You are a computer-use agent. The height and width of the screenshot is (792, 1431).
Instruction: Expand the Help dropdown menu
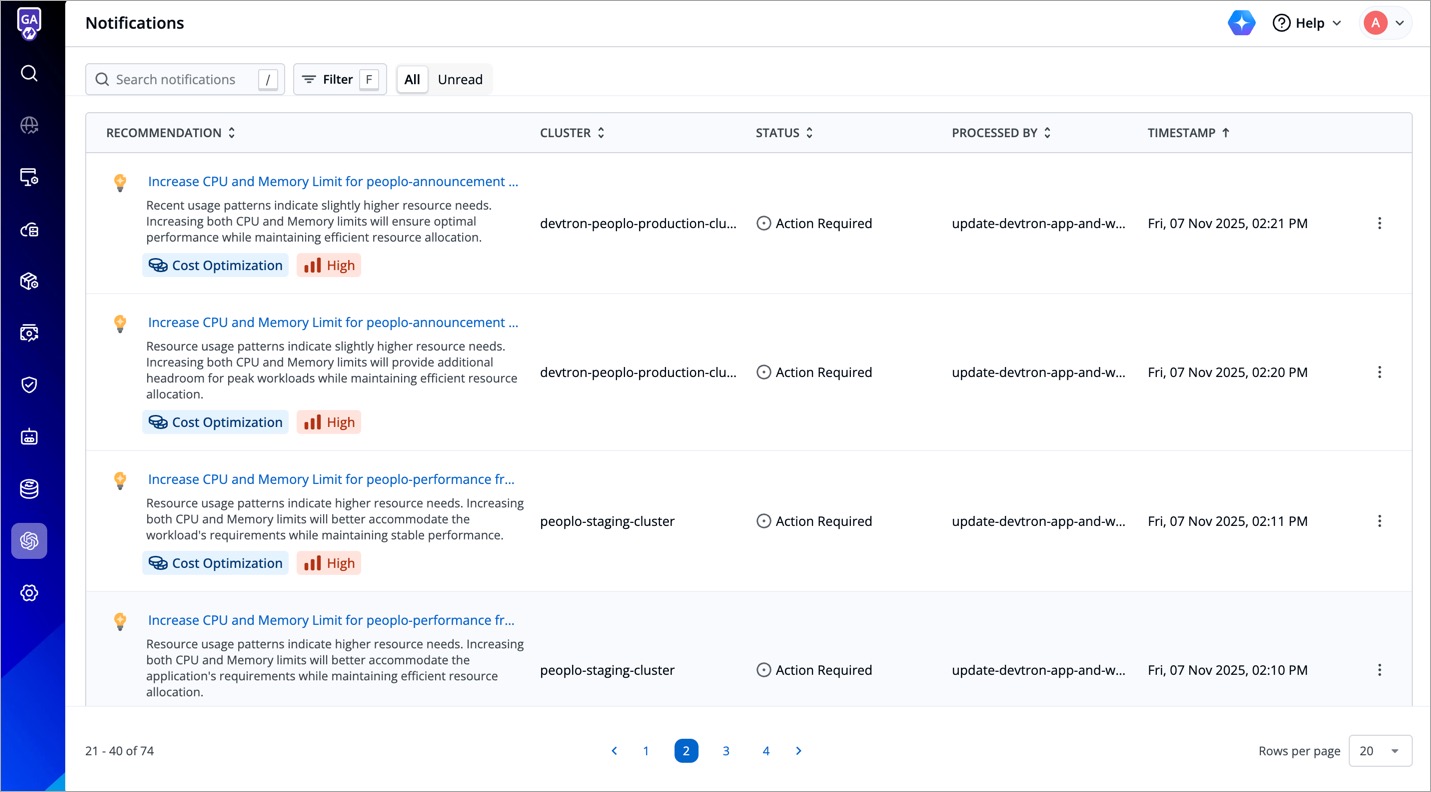(x=1307, y=23)
